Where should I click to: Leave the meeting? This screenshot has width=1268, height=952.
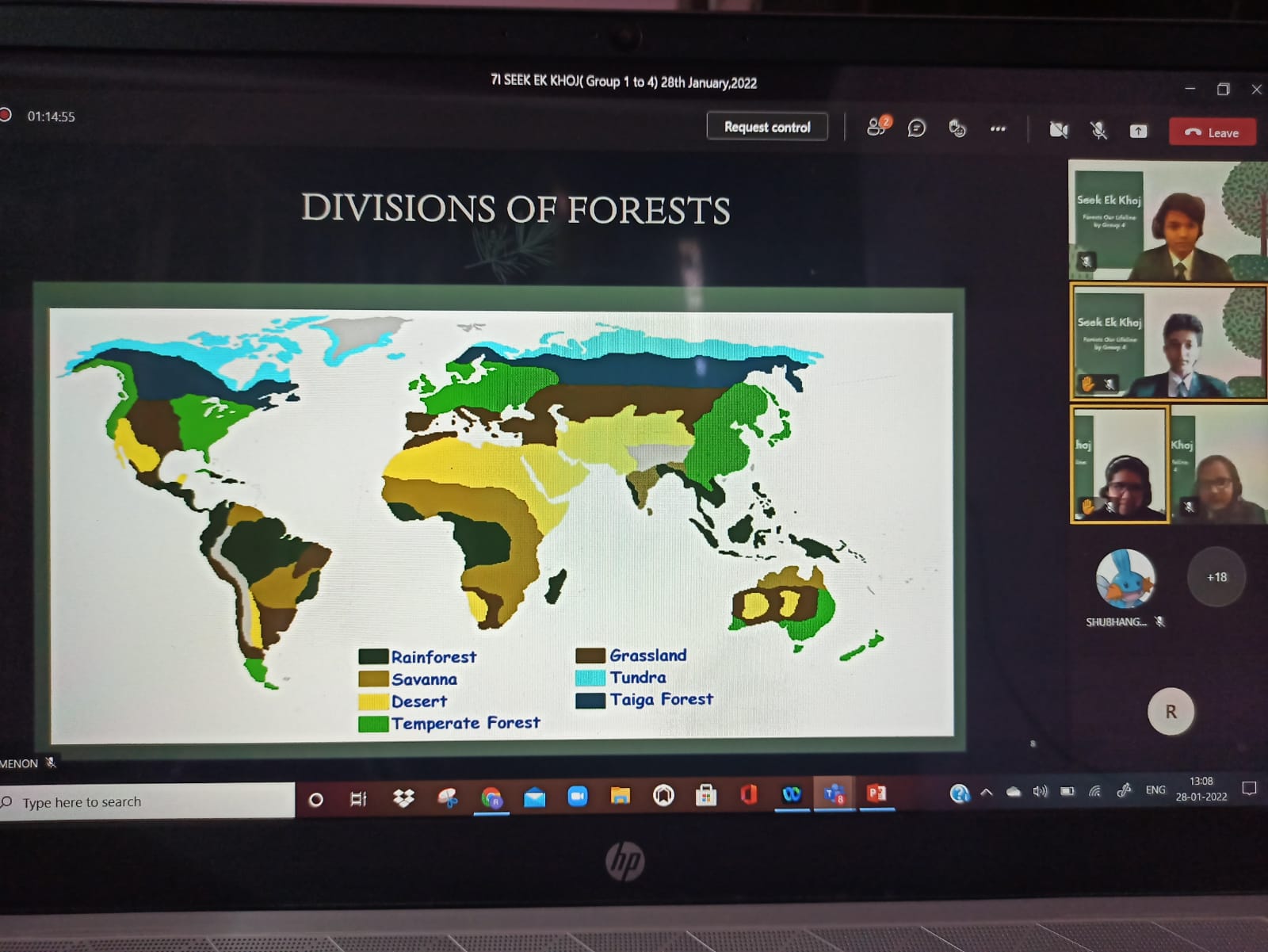1213,132
